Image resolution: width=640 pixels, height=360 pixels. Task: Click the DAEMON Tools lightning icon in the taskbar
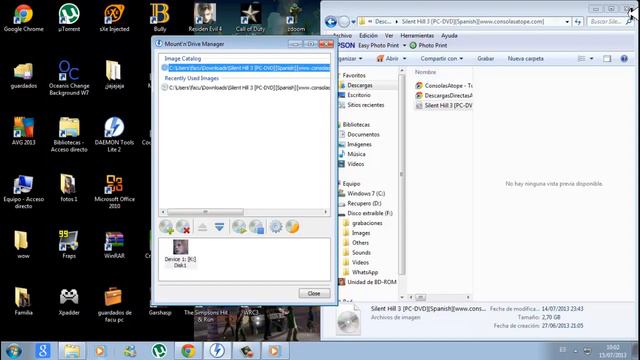coord(217,351)
